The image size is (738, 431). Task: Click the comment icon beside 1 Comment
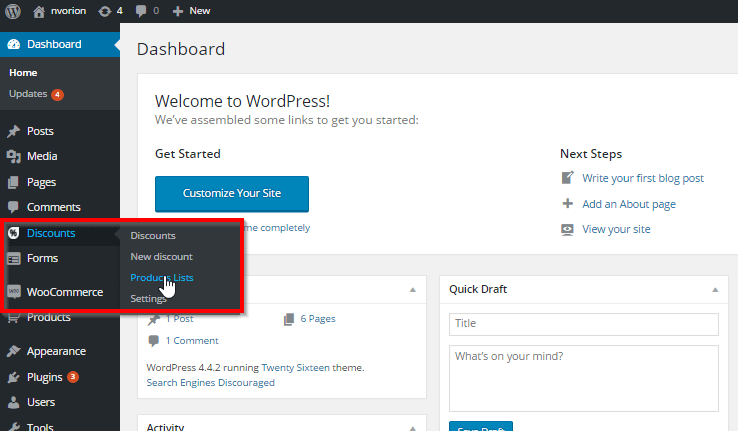[x=153, y=341]
